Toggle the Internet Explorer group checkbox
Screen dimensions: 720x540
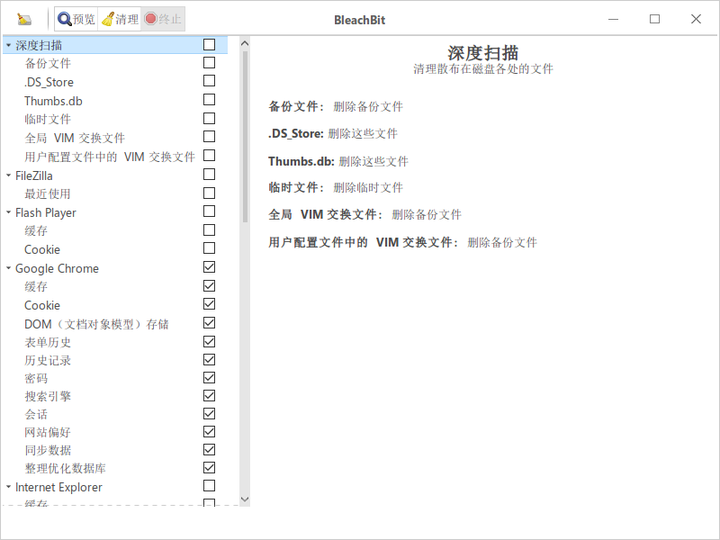pyautogui.click(x=209, y=485)
